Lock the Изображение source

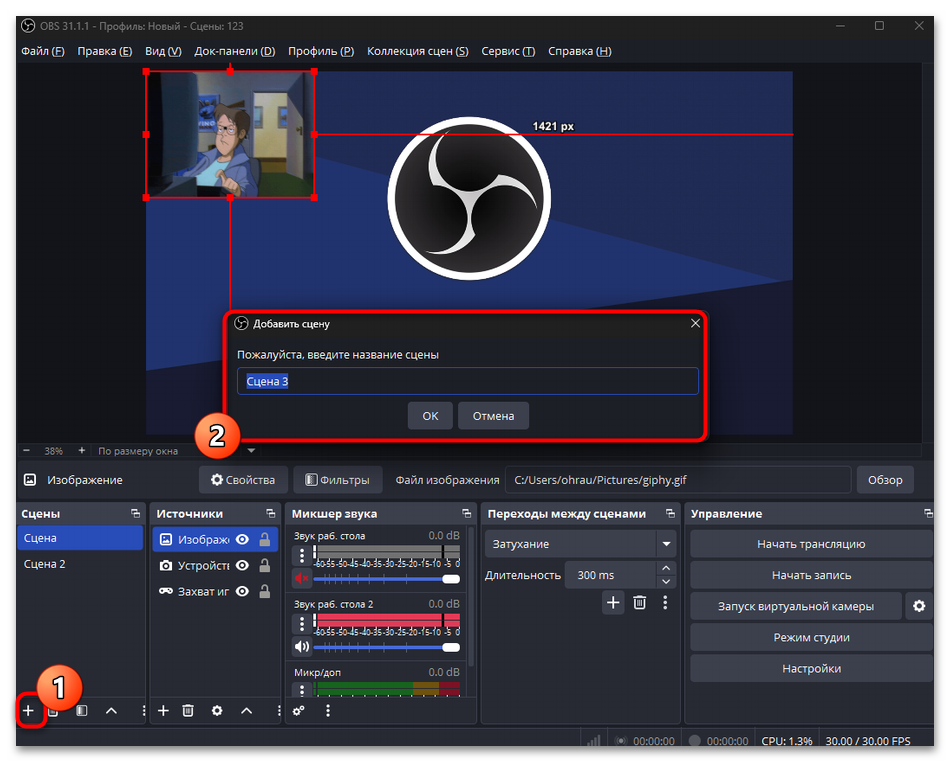pos(265,539)
